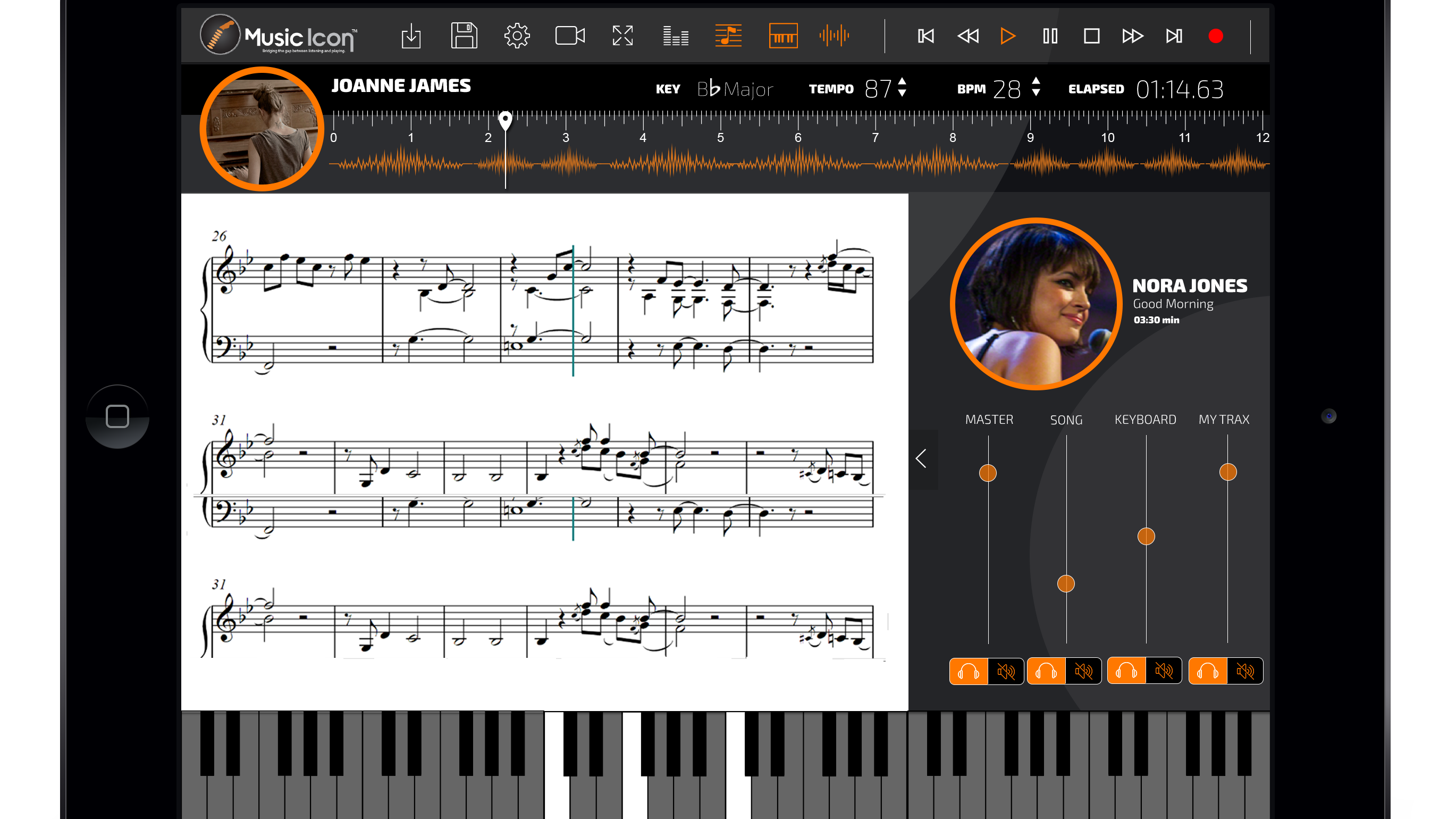Skip to start of track
Image resolution: width=1456 pixels, height=819 pixels.
point(926,36)
